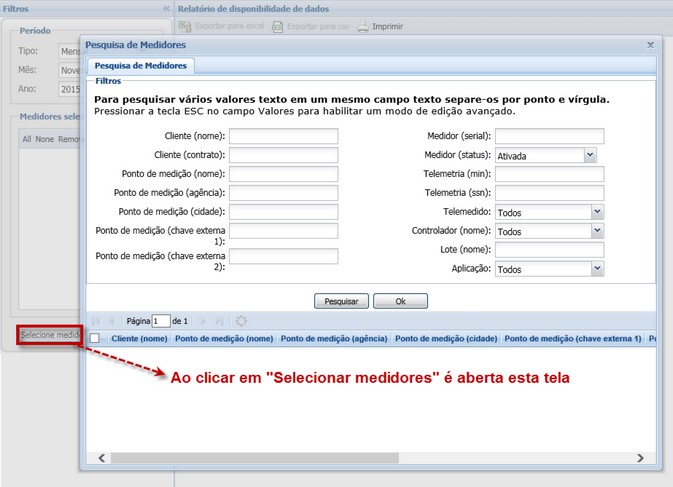This screenshot has width=673, height=487.
Task: Click the Selecione medidores button
Action: pyautogui.click(x=48, y=335)
